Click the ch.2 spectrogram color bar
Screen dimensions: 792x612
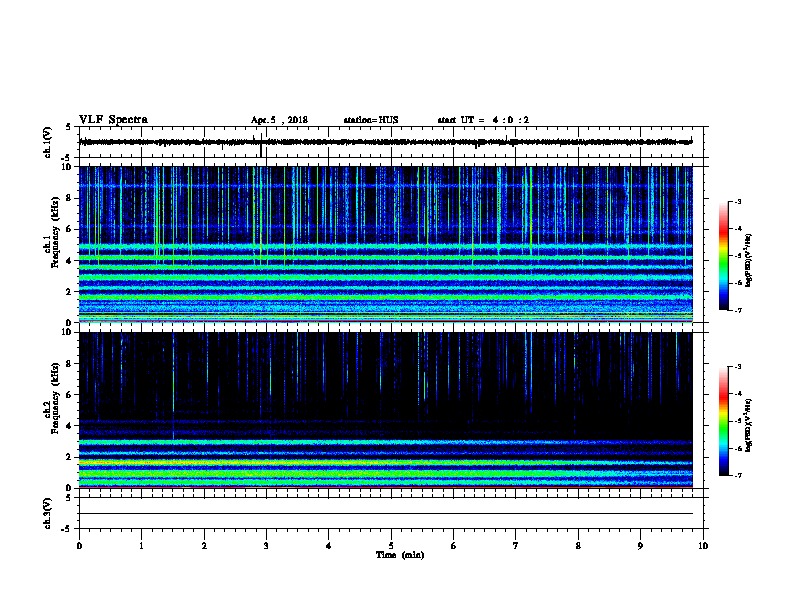(x=723, y=421)
